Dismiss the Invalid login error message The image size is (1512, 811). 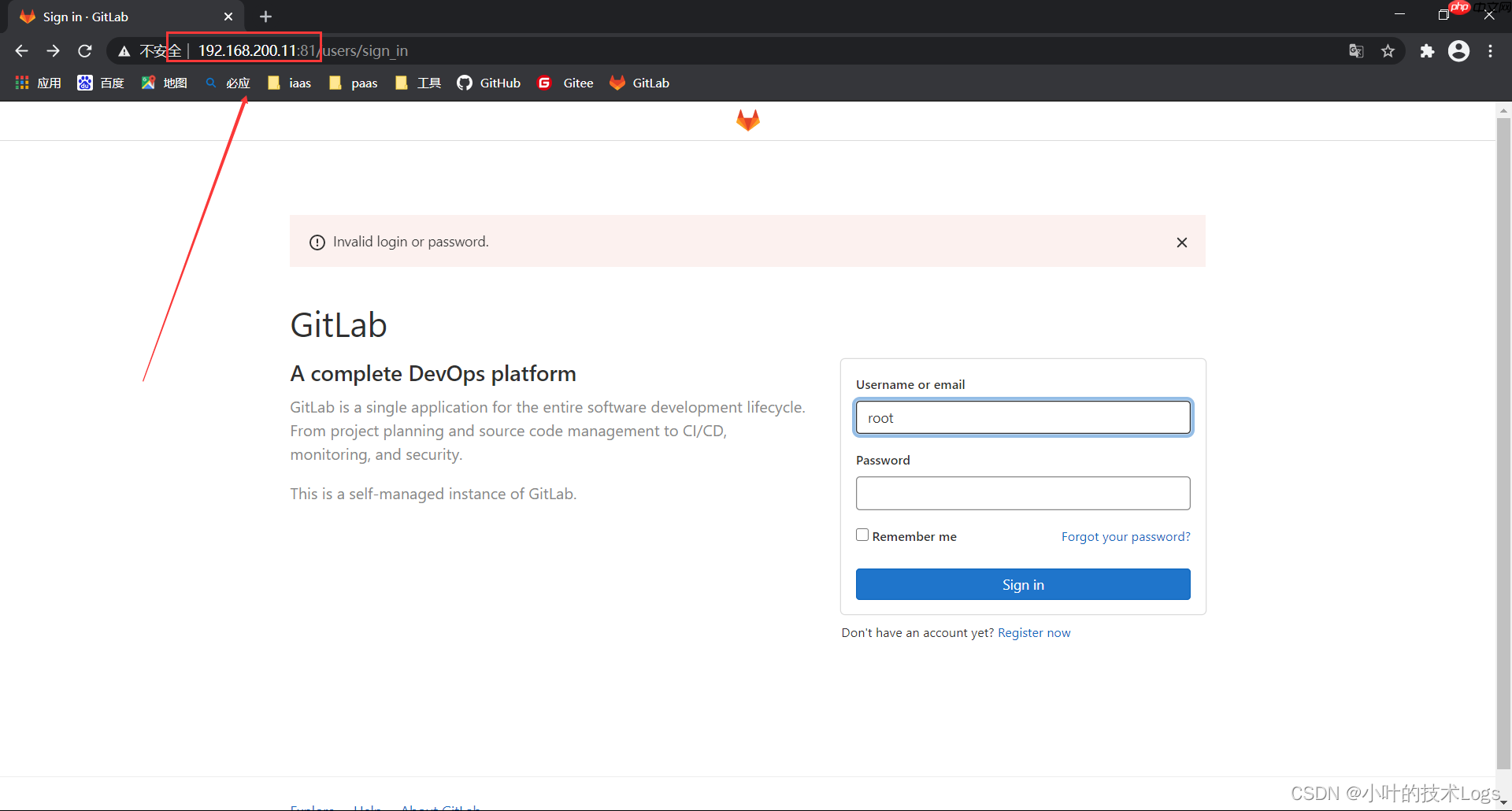coord(1182,242)
